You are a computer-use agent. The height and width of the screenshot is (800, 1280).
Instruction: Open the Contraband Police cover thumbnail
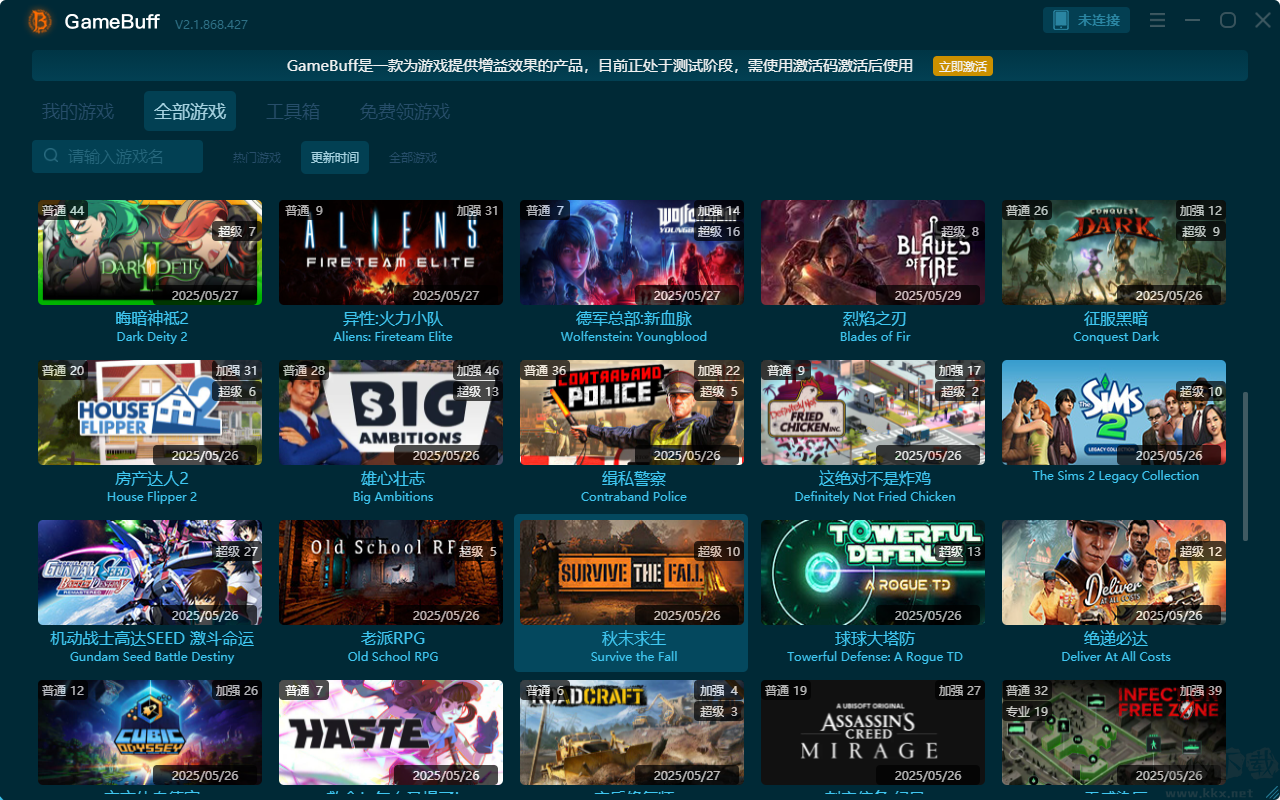(632, 412)
